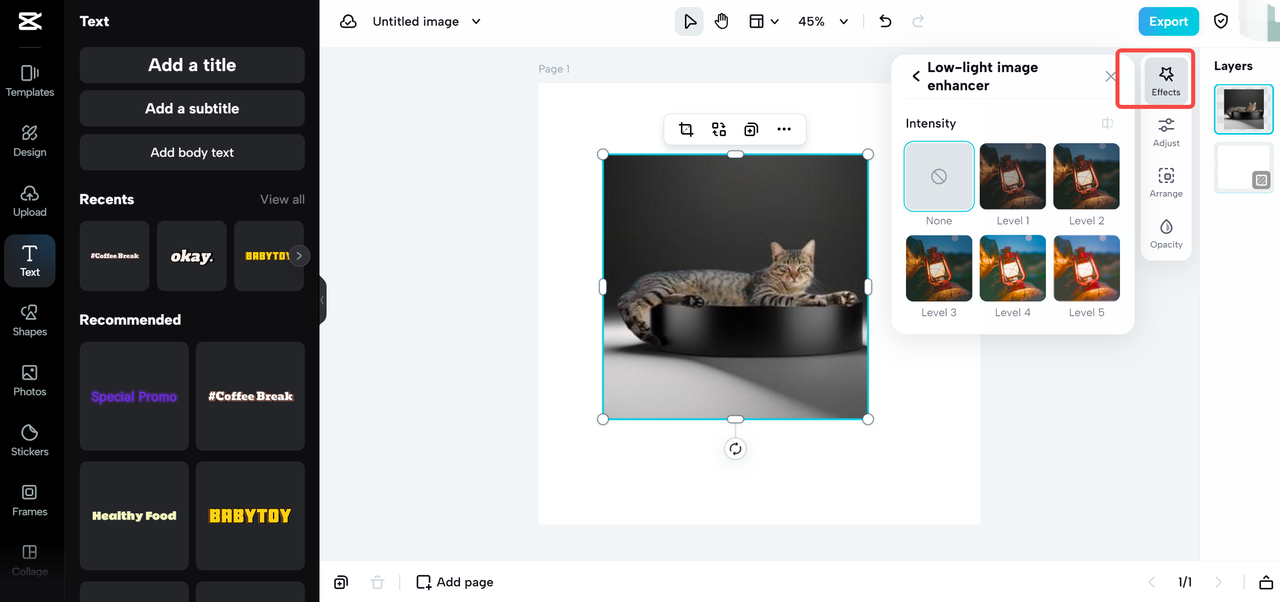Choose the Healthy Food recommended text
The width and height of the screenshot is (1280, 602).
click(x=134, y=516)
